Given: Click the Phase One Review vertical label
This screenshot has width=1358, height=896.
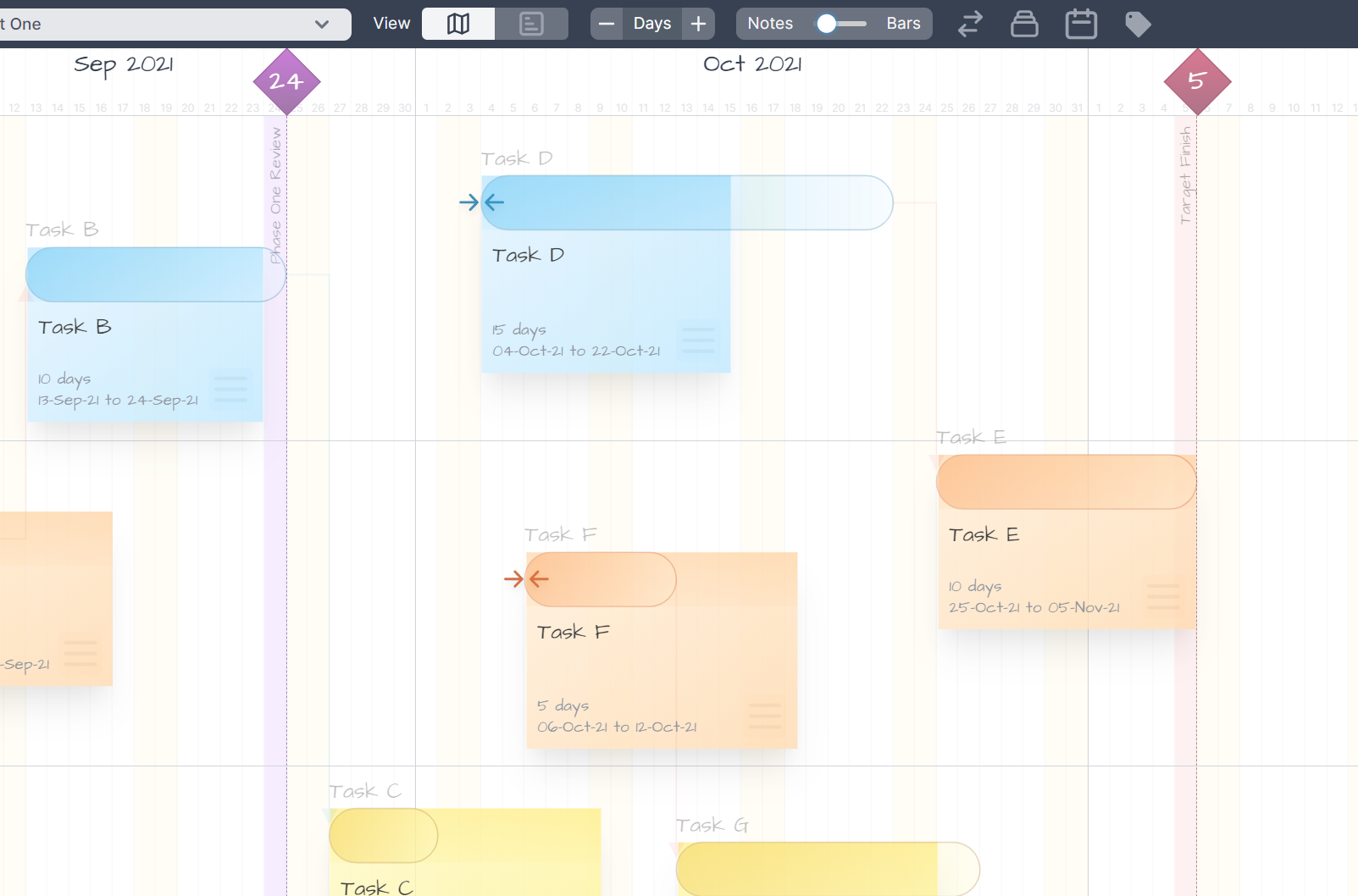Looking at the screenshot, I should pyautogui.click(x=275, y=196).
